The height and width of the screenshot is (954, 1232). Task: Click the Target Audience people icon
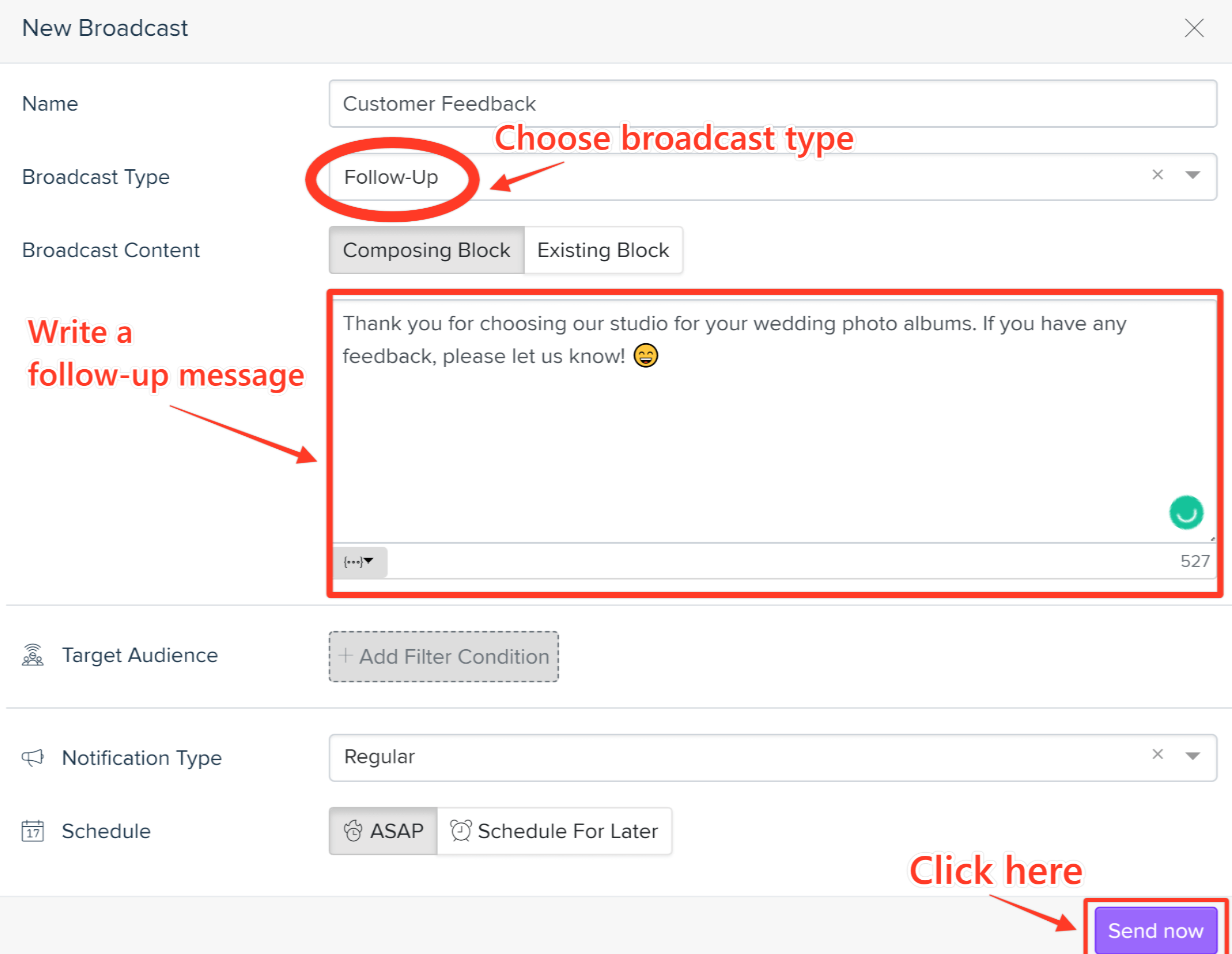point(32,655)
